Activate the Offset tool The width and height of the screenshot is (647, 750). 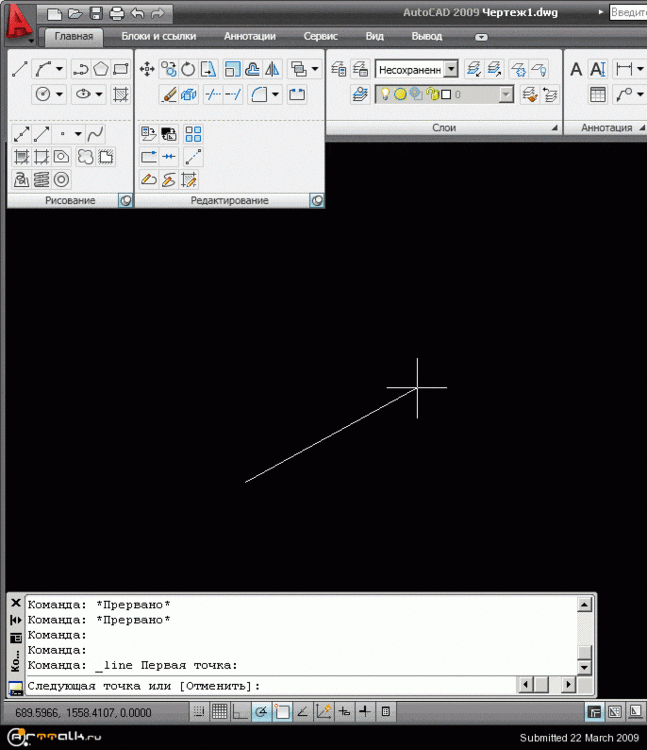click(x=252, y=69)
